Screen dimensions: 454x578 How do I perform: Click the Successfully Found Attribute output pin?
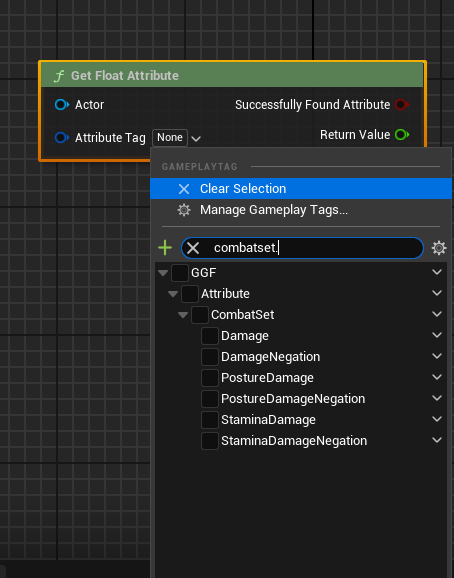(x=402, y=105)
